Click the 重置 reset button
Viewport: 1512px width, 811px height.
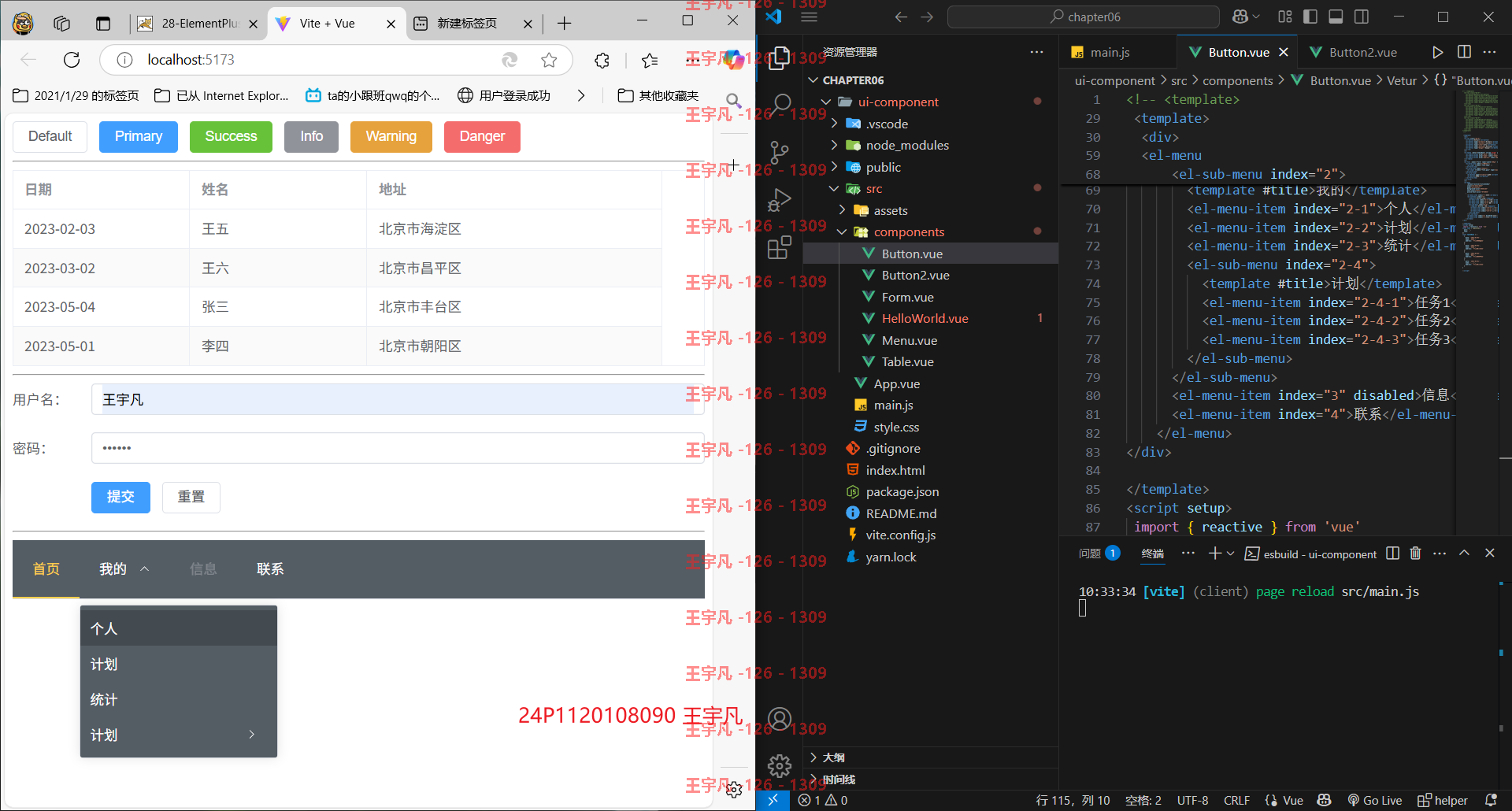(x=191, y=497)
